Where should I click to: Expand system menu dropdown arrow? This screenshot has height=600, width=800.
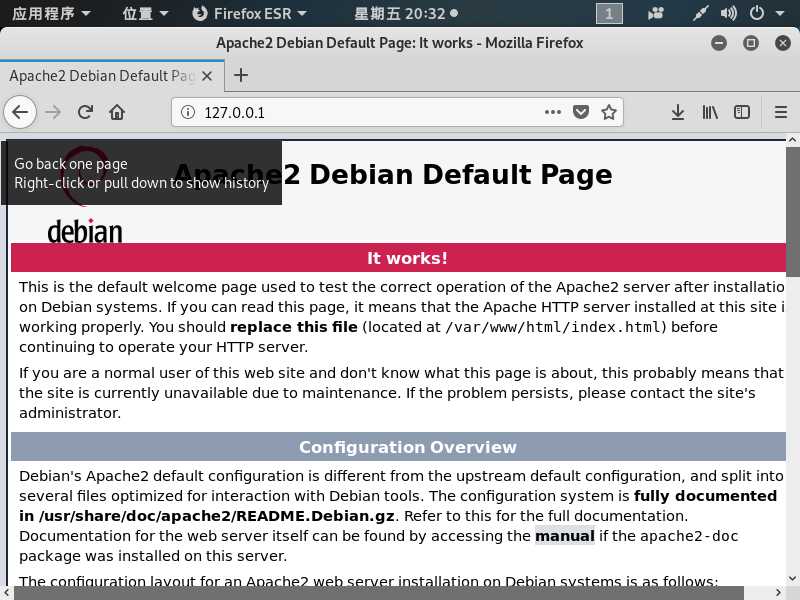(x=780, y=13)
